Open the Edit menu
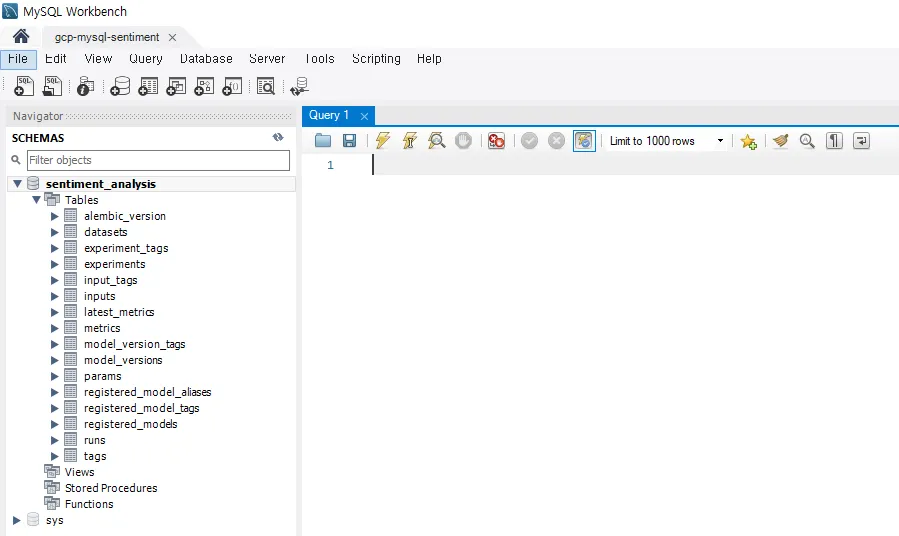Image resolution: width=899 pixels, height=536 pixels. (56, 59)
